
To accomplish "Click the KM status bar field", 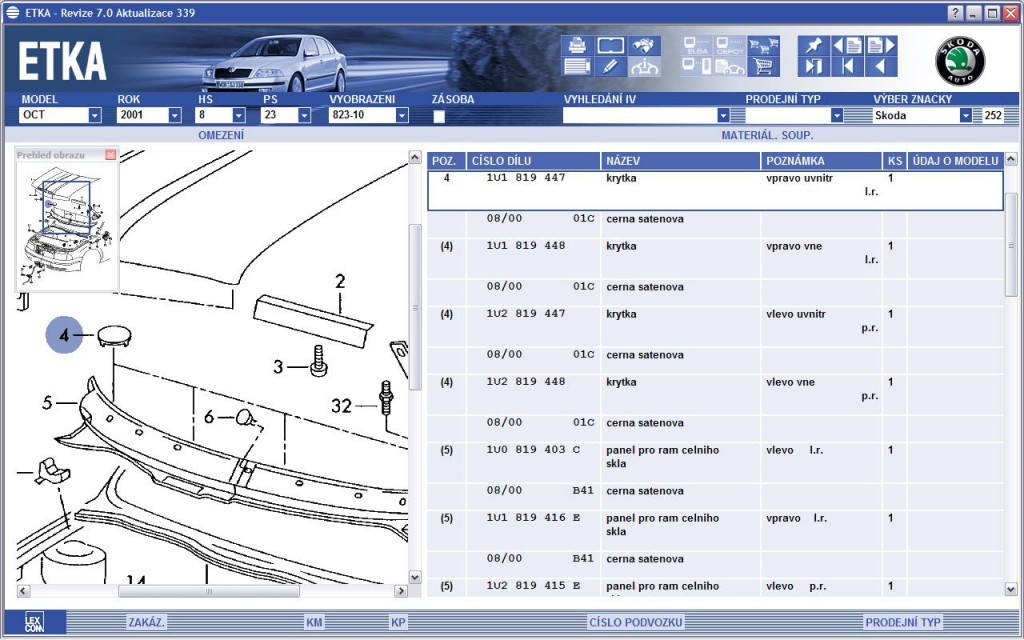I will coord(314,622).
